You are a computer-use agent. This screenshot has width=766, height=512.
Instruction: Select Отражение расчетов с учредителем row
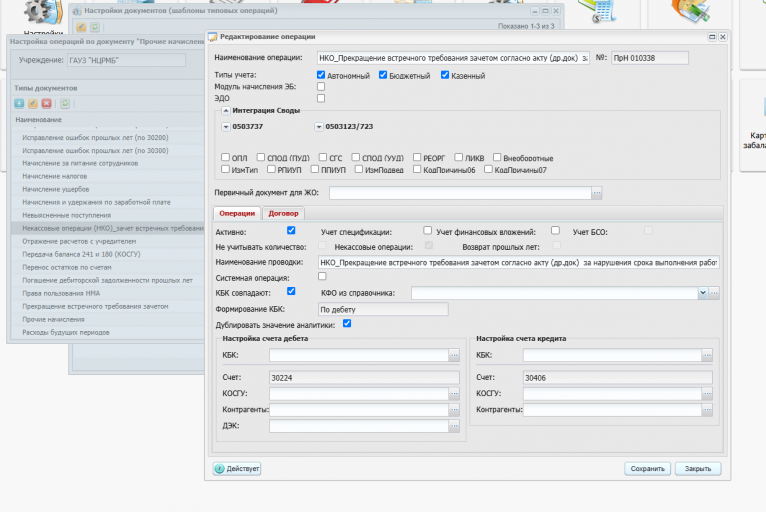coord(107,241)
